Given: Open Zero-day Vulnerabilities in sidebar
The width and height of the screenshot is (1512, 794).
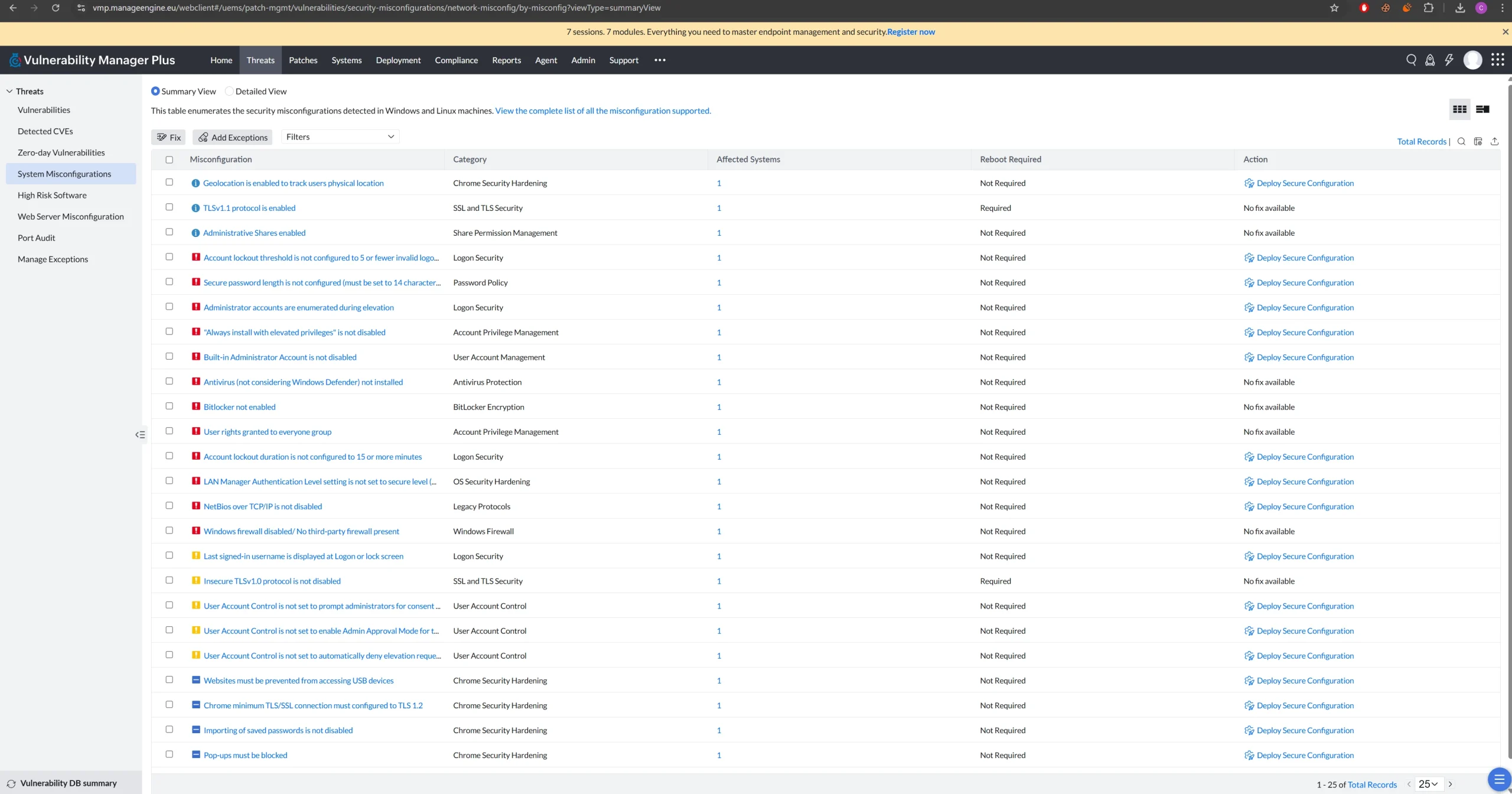Looking at the screenshot, I should pos(61,152).
